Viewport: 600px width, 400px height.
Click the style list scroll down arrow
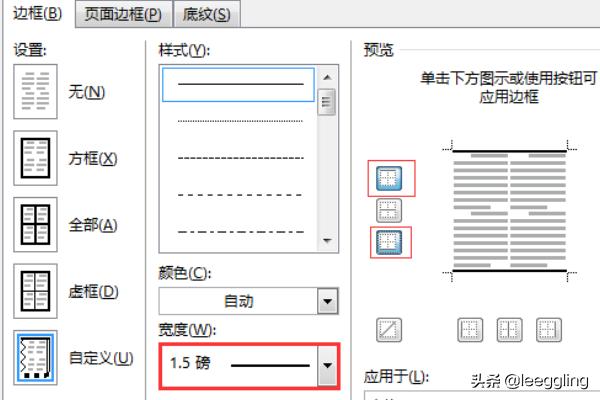(x=327, y=241)
